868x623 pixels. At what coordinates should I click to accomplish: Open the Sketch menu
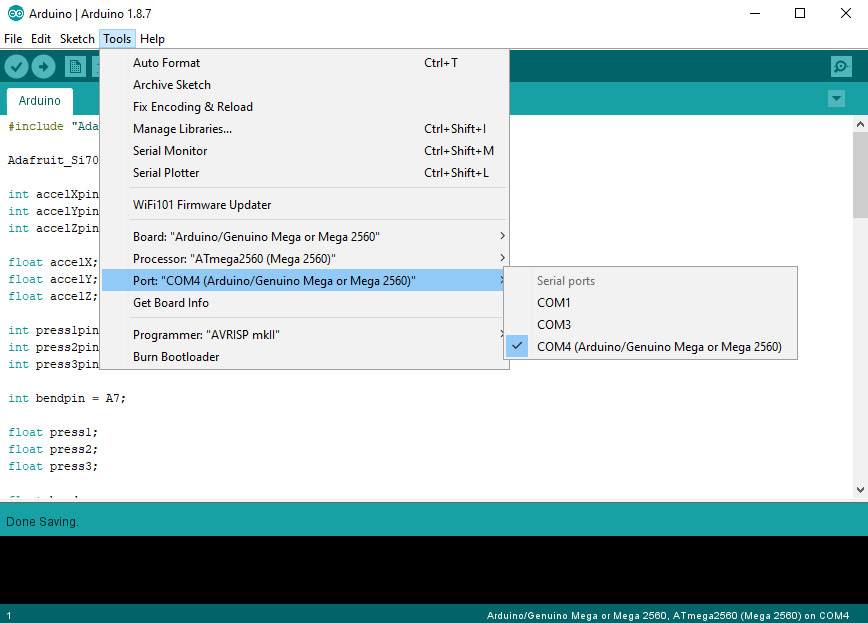pos(77,39)
